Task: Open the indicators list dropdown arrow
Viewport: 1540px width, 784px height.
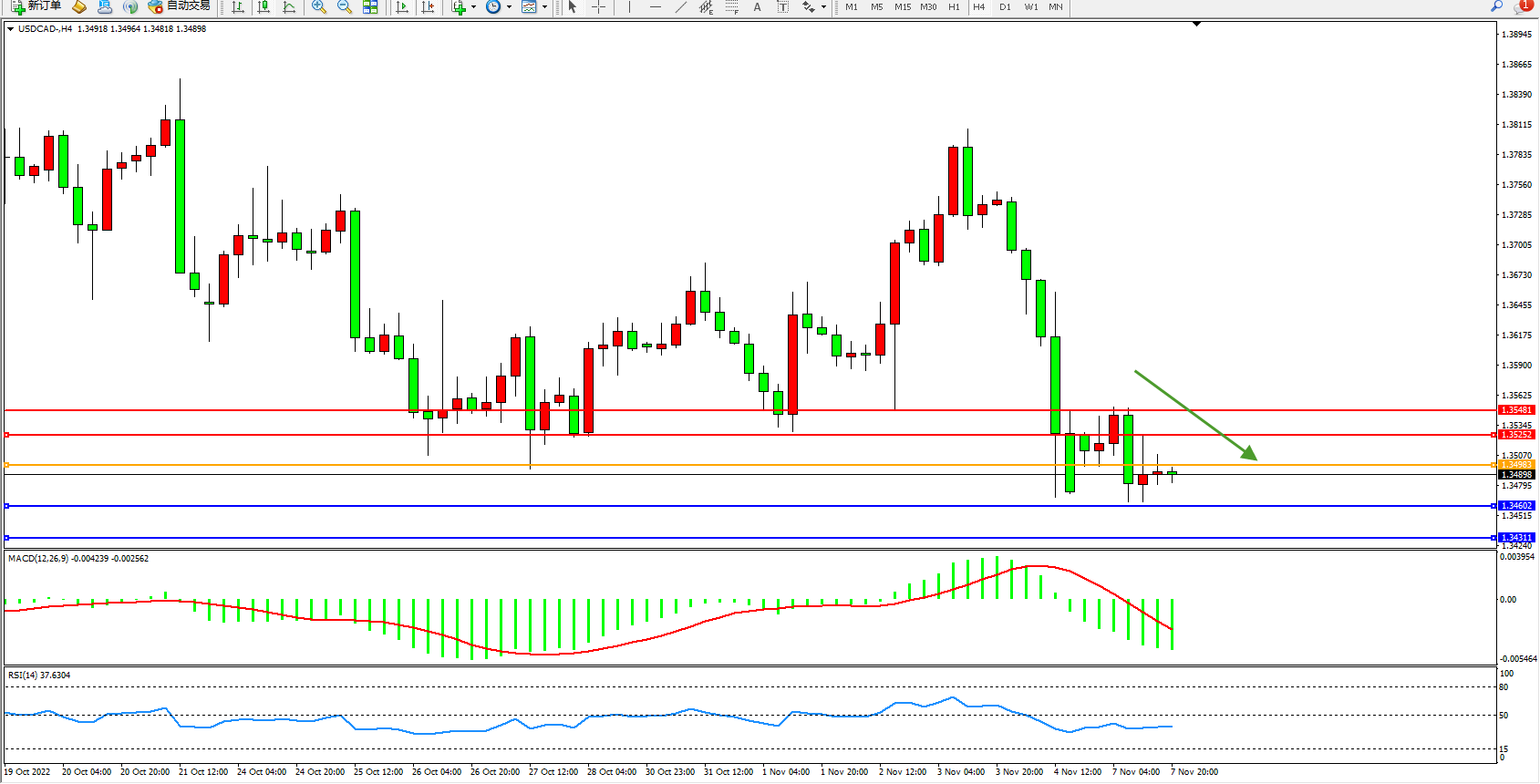Action: (x=473, y=7)
